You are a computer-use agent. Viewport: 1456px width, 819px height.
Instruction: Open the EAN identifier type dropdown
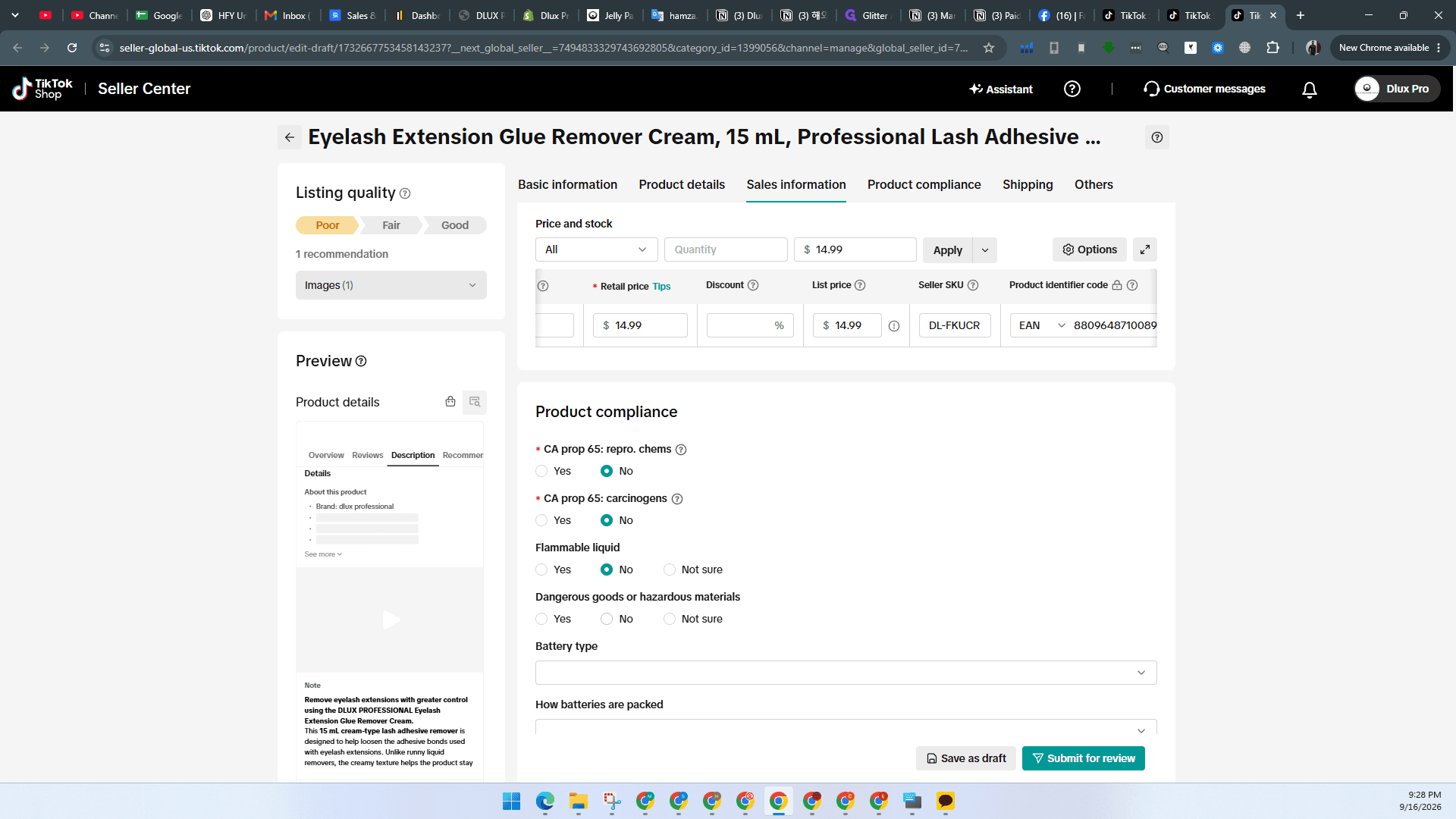click(1042, 325)
